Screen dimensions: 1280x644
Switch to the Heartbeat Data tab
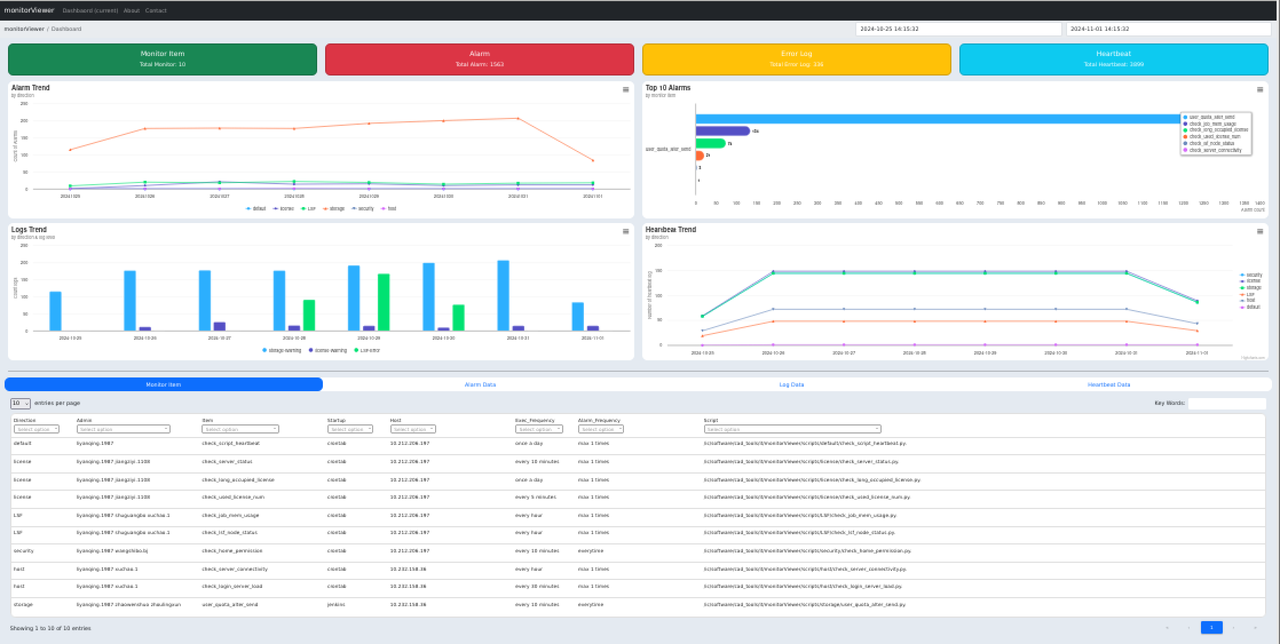pos(1109,384)
